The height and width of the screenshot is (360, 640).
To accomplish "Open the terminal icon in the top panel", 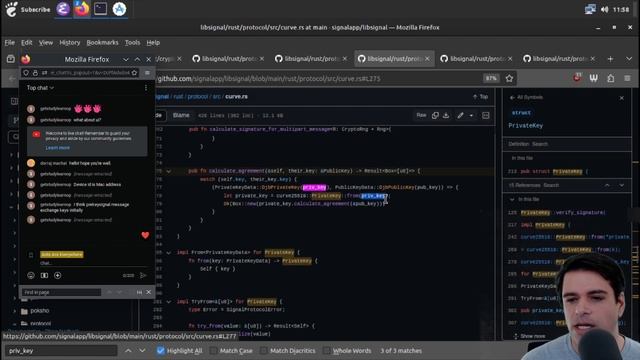I will [100, 9].
